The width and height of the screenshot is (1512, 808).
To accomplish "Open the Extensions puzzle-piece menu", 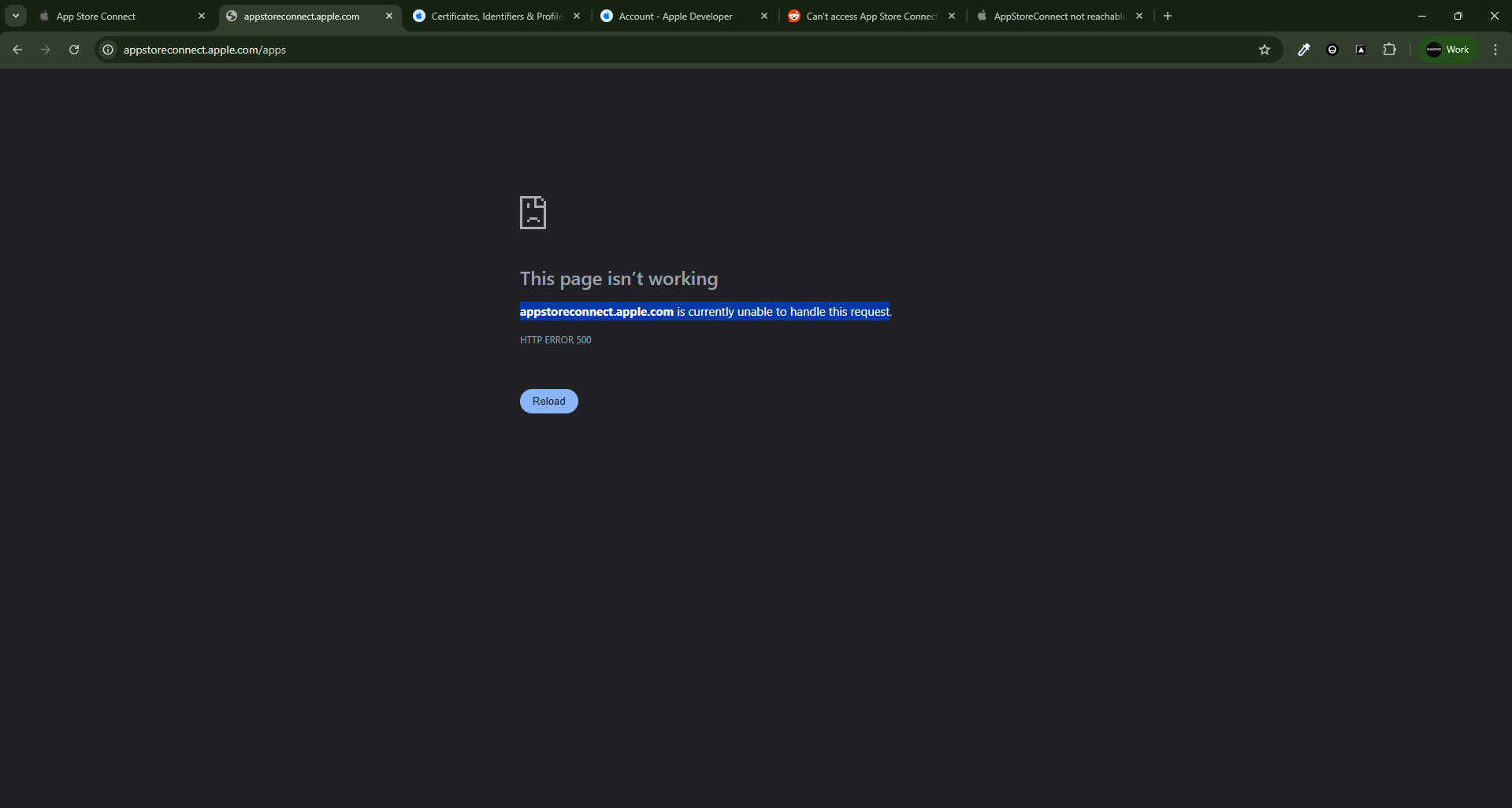I will tap(1389, 50).
